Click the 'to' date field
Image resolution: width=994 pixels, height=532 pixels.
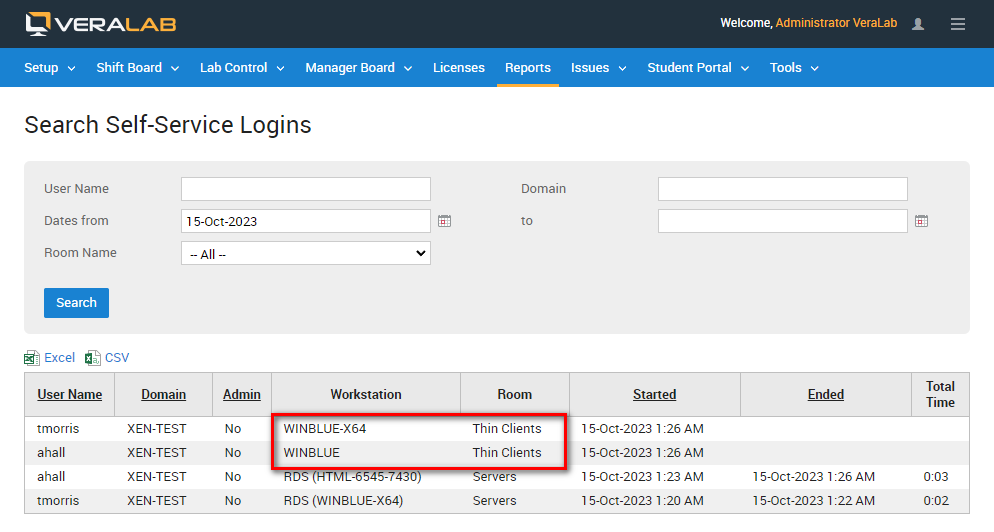point(782,221)
